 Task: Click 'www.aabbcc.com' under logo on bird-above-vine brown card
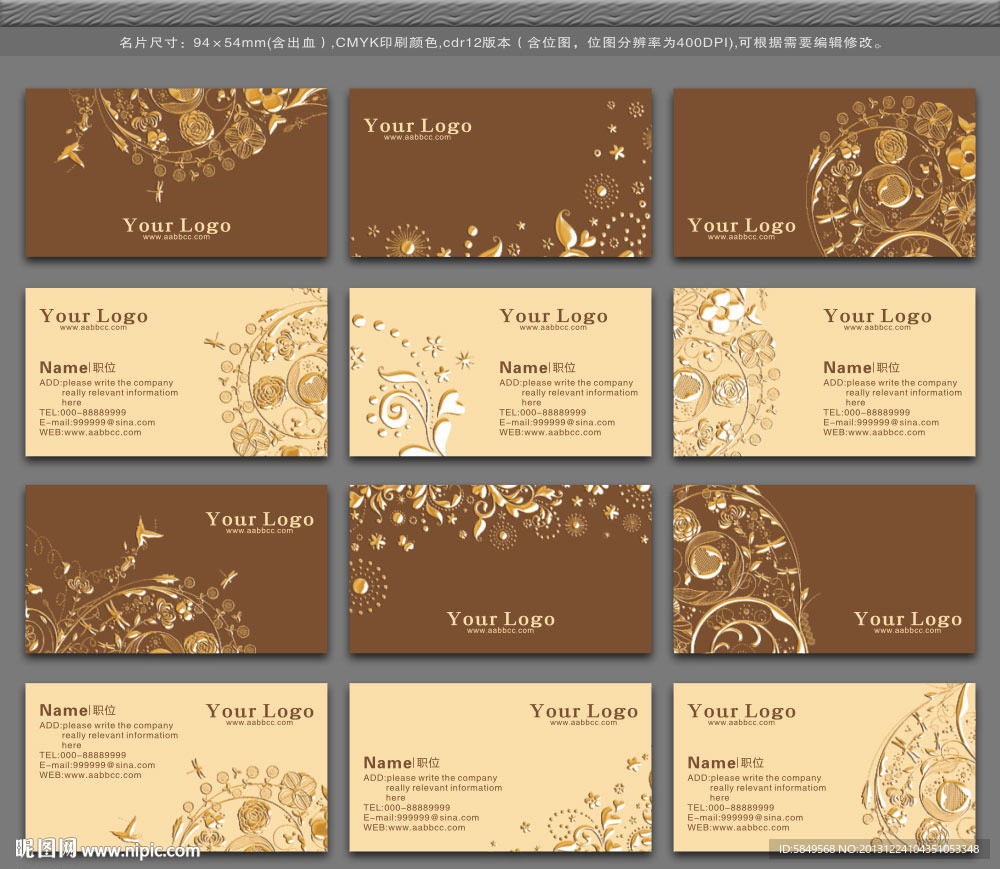pyautogui.click(x=260, y=530)
